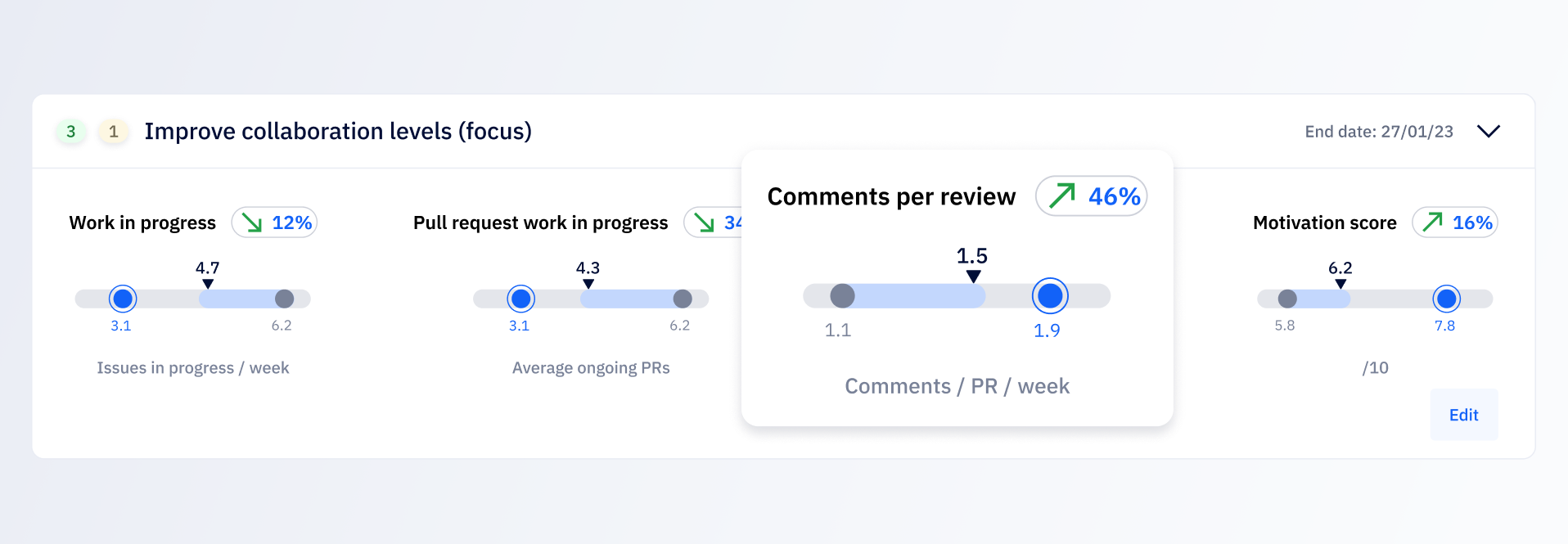Click the green badge showing 3

[71, 131]
